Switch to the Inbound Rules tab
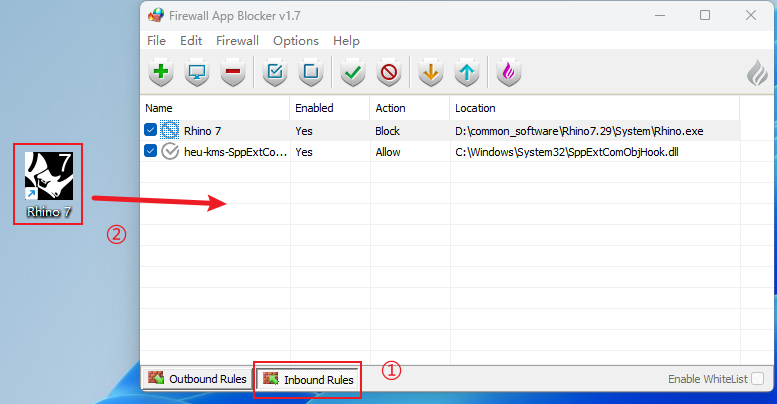777x404 pixels. (308, 379)
